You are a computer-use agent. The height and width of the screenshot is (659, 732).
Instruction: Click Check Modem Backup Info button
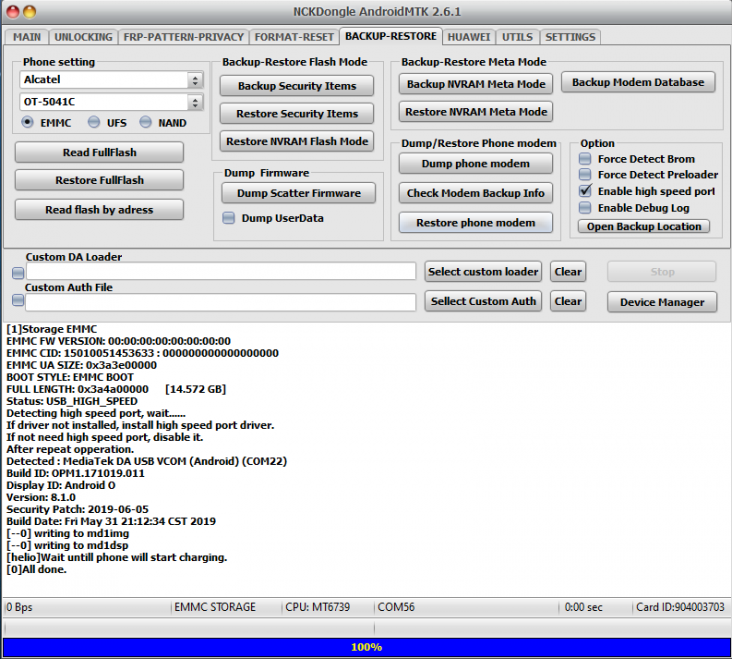476,193
